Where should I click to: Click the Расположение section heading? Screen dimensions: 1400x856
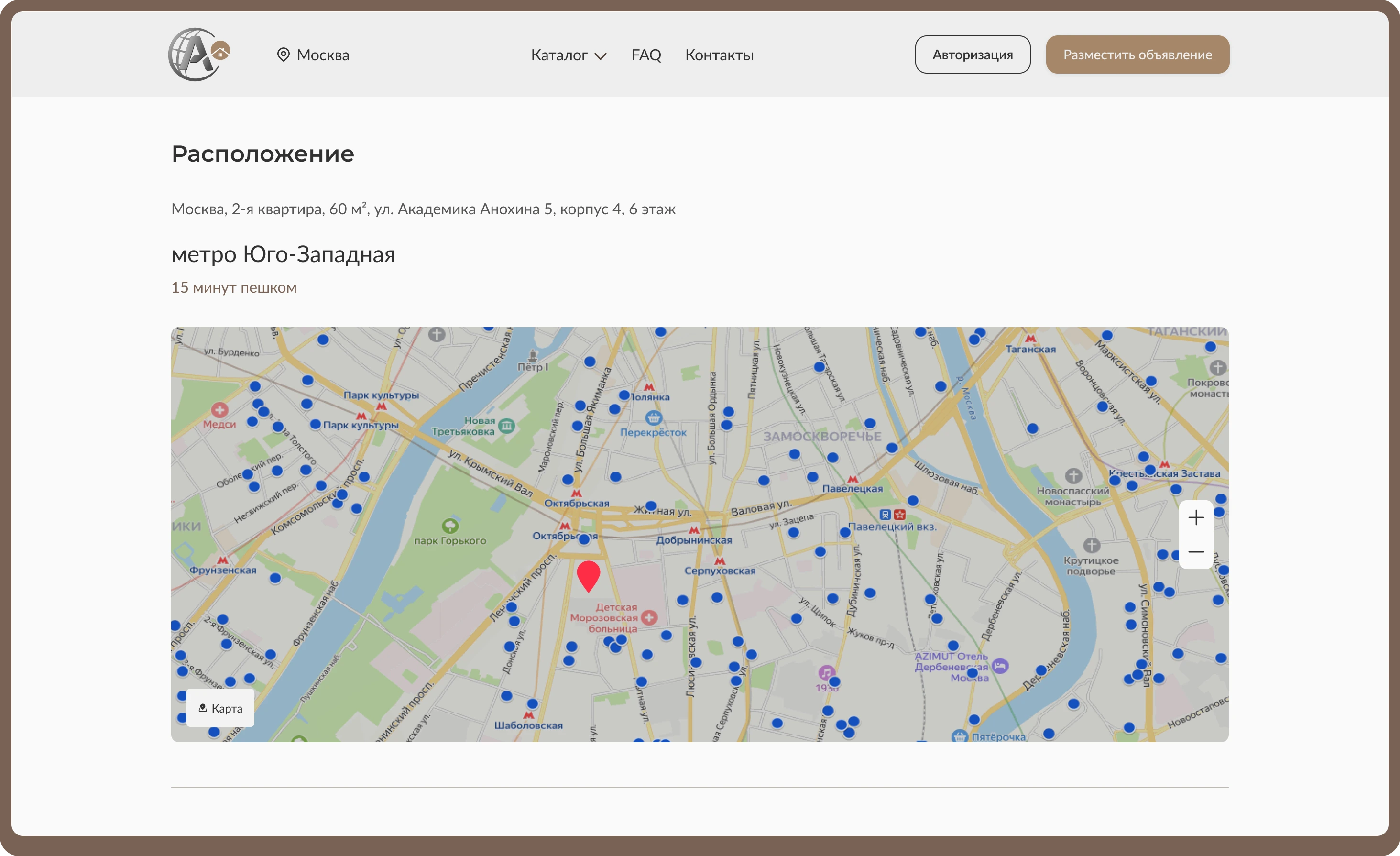point(262,154)
